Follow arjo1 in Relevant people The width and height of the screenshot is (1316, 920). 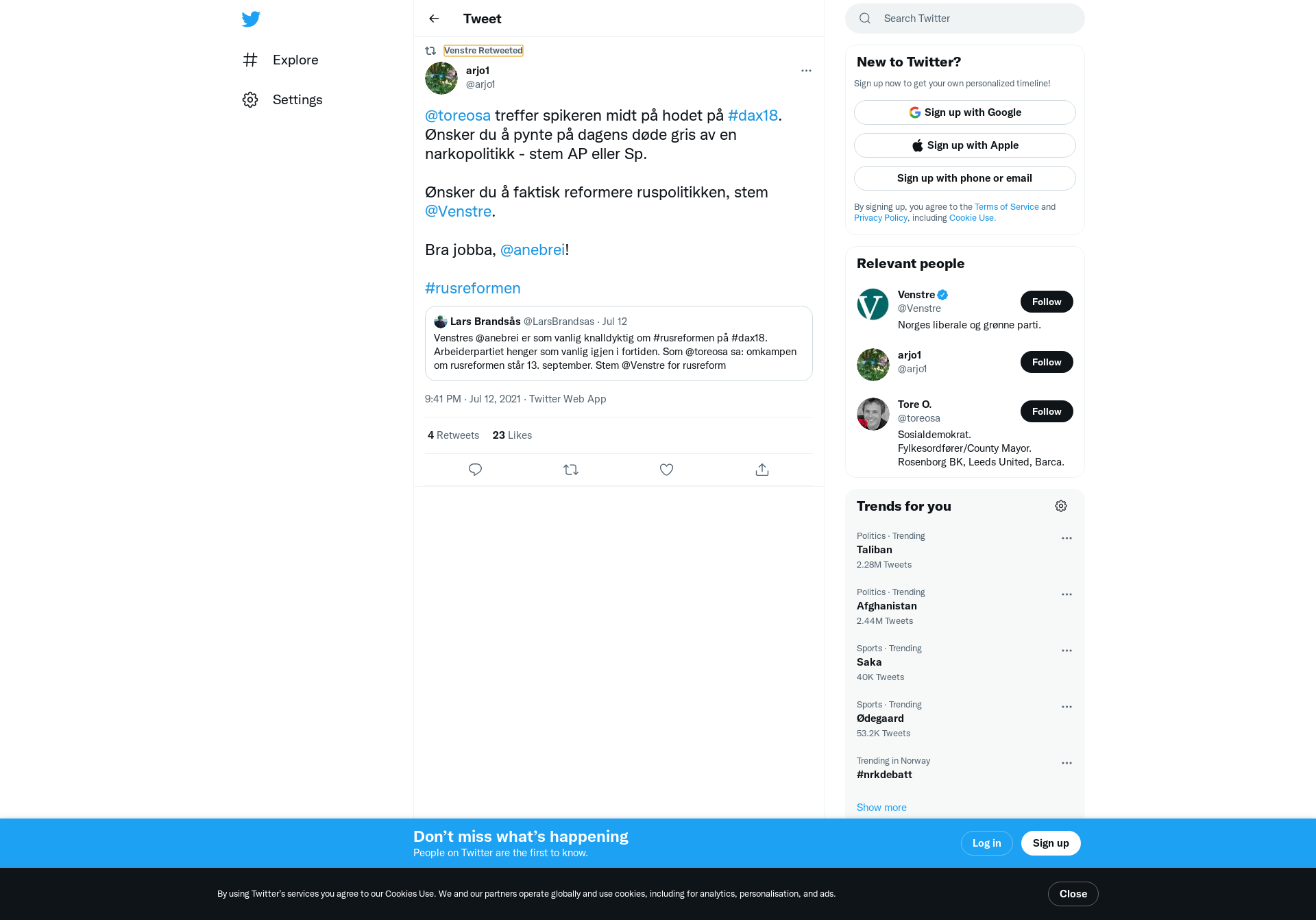tap(1047, 362)
